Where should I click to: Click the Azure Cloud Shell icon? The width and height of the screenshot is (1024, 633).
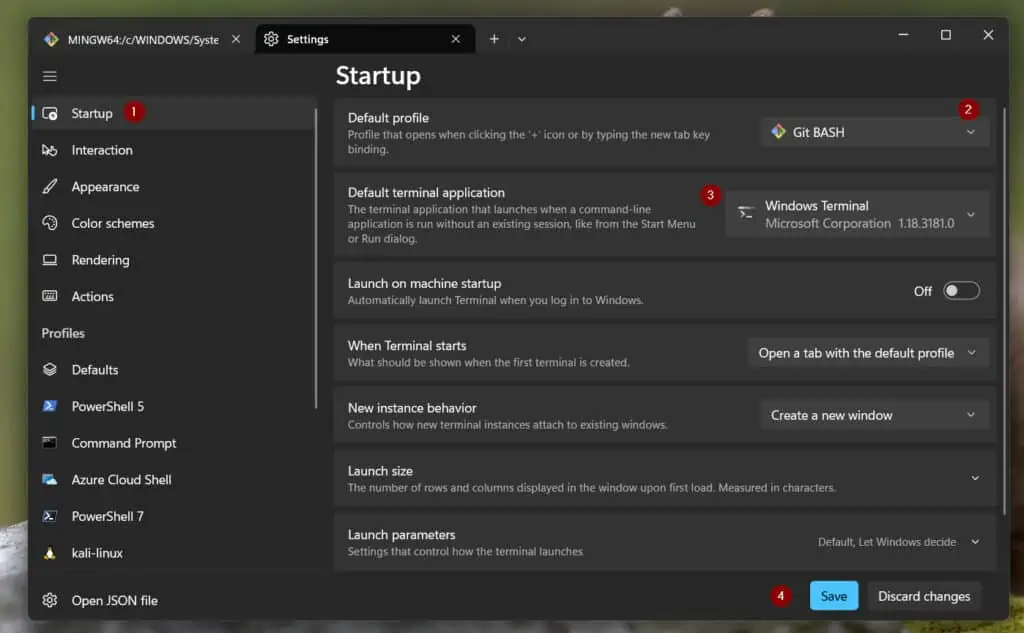(50, 479)
